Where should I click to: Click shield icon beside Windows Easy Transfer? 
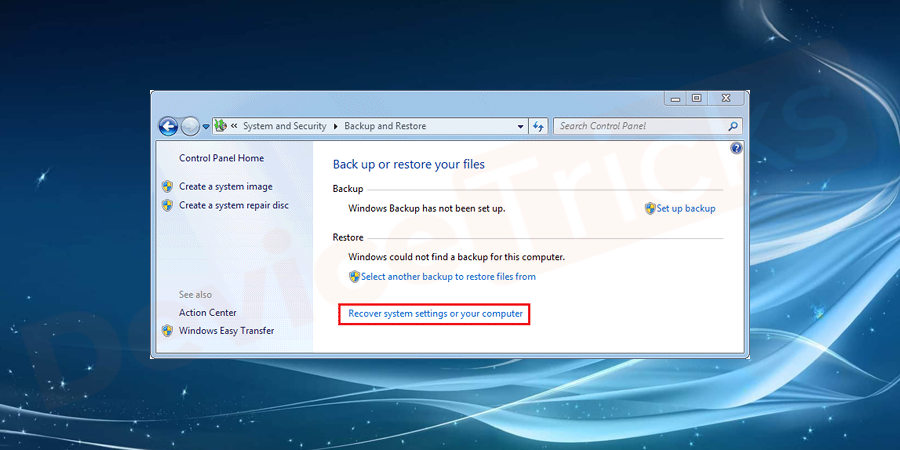coord(167,331)
